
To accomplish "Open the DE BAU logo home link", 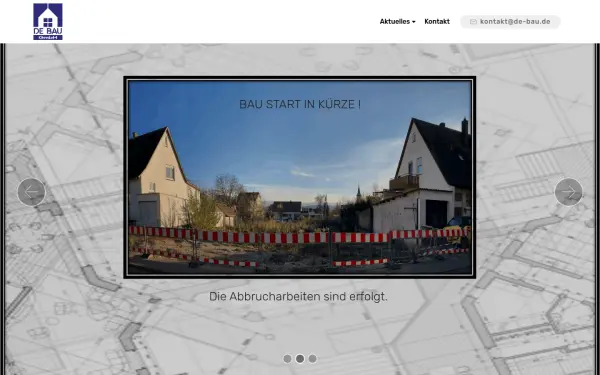I will click(48, 21).
